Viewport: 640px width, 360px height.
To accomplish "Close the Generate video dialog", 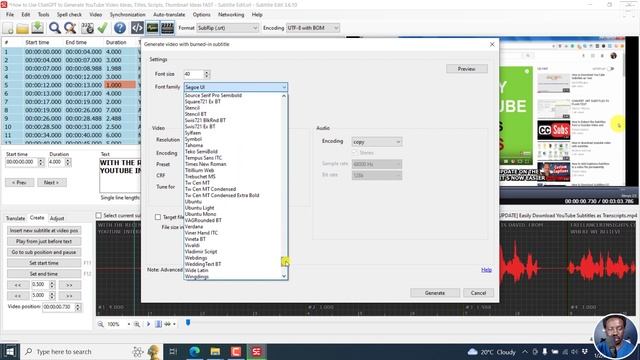I will pos(492,44).
